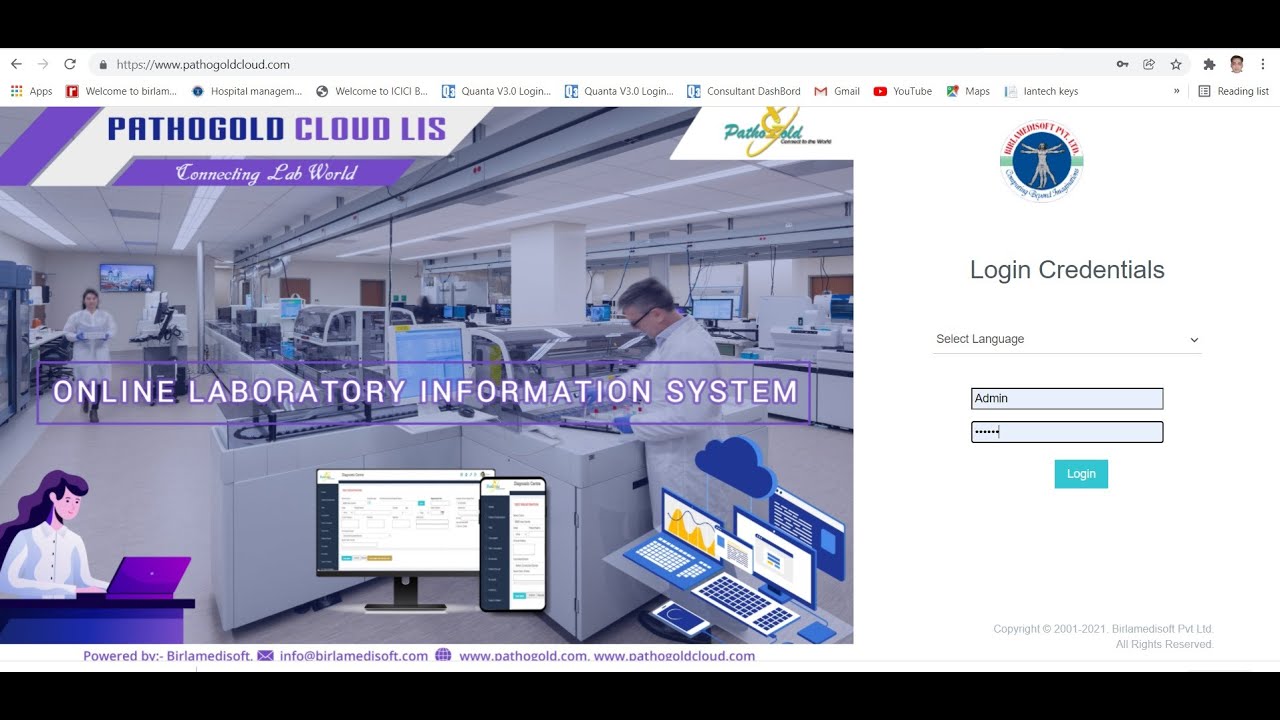Click the info@birlamedisoft.com email text
Screen dimensions: 1280x720
tap(354, 656)
